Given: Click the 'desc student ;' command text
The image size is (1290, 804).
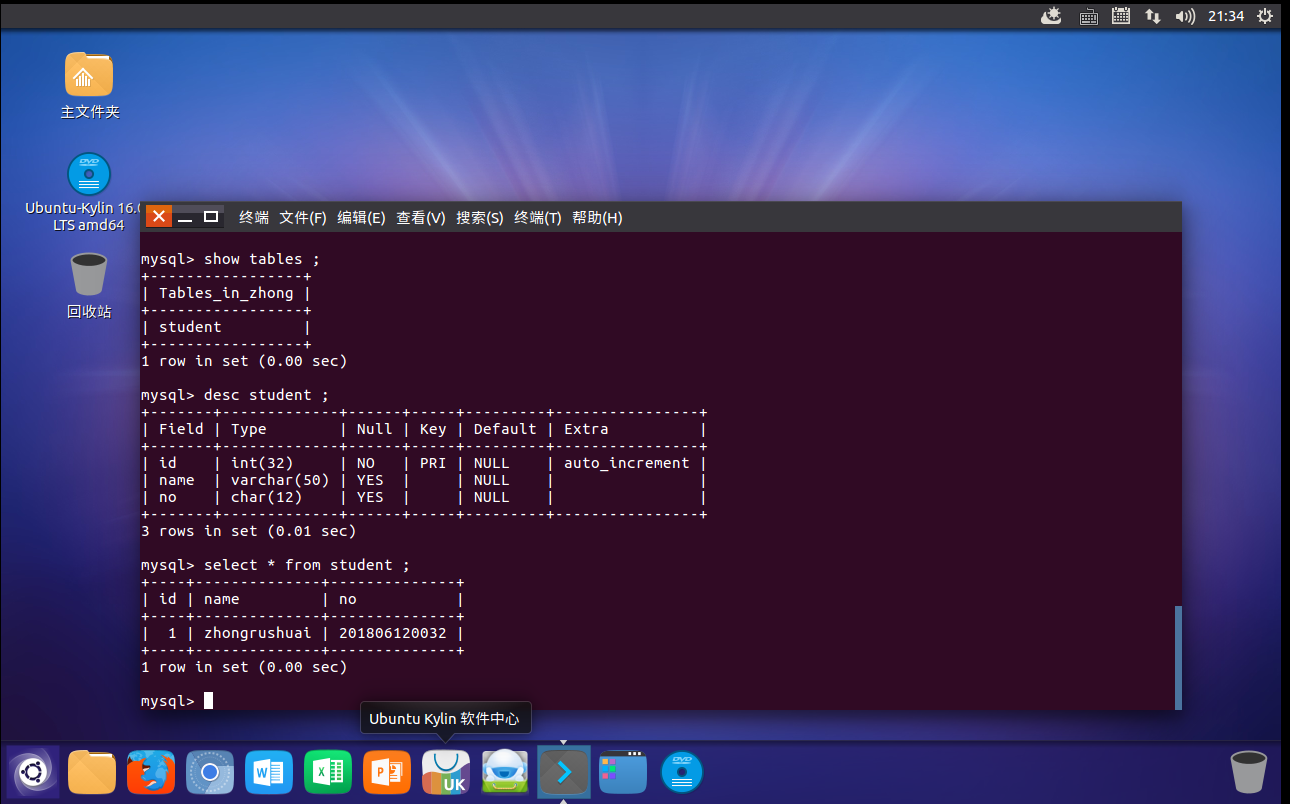Looking at the screenshot, I should pyautogui.click(x=266, y=395).
